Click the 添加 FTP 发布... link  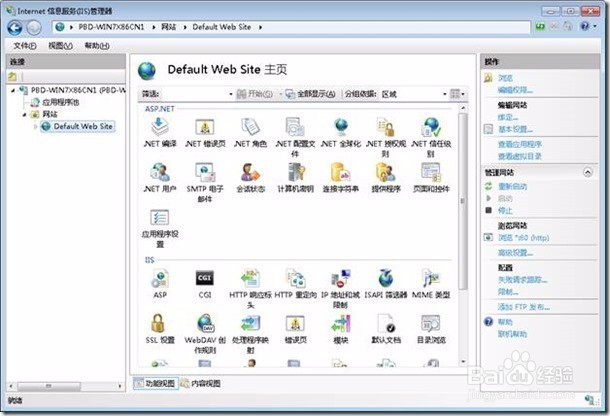523,307
